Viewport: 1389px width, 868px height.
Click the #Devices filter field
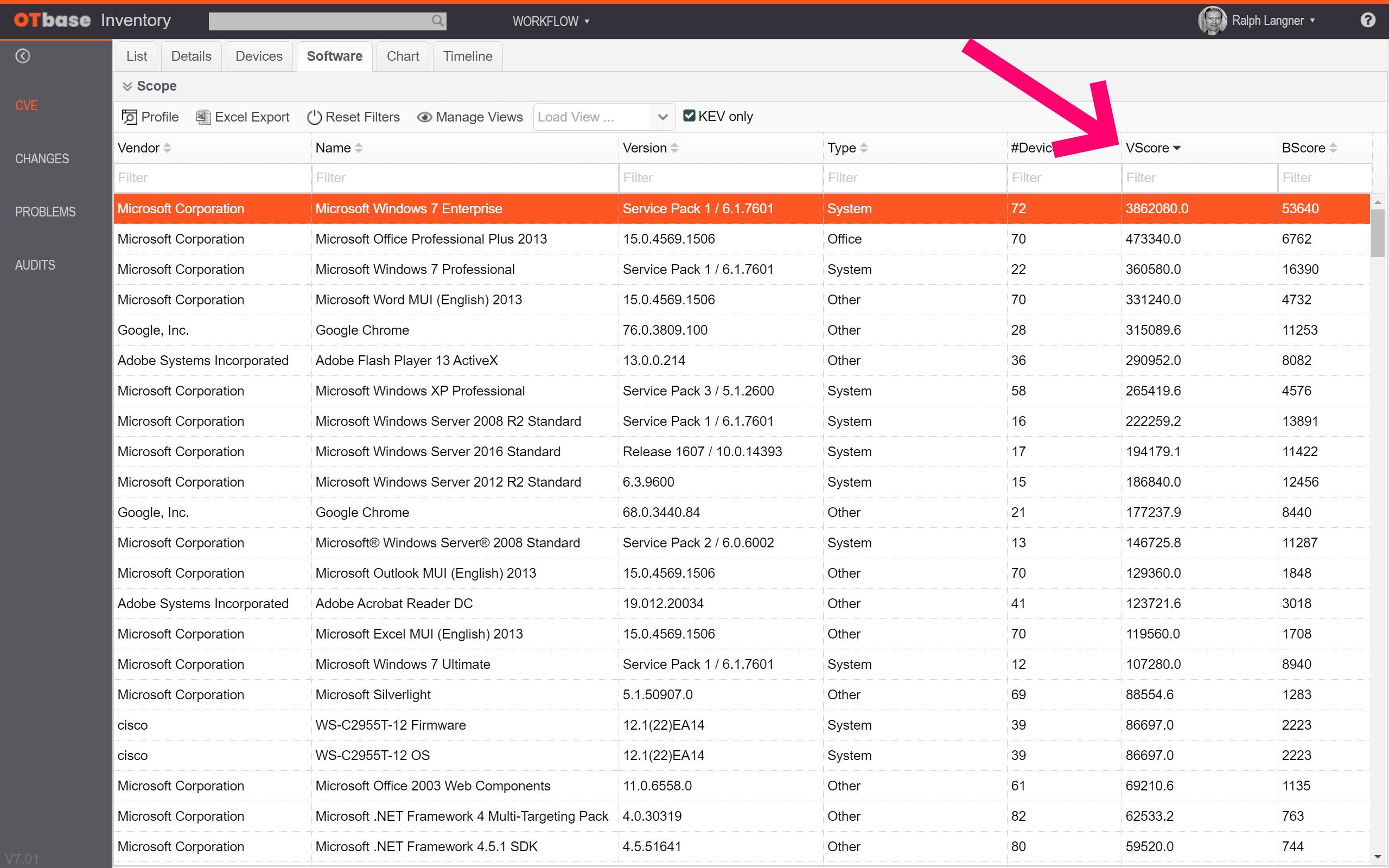(x=1065, y=178)
